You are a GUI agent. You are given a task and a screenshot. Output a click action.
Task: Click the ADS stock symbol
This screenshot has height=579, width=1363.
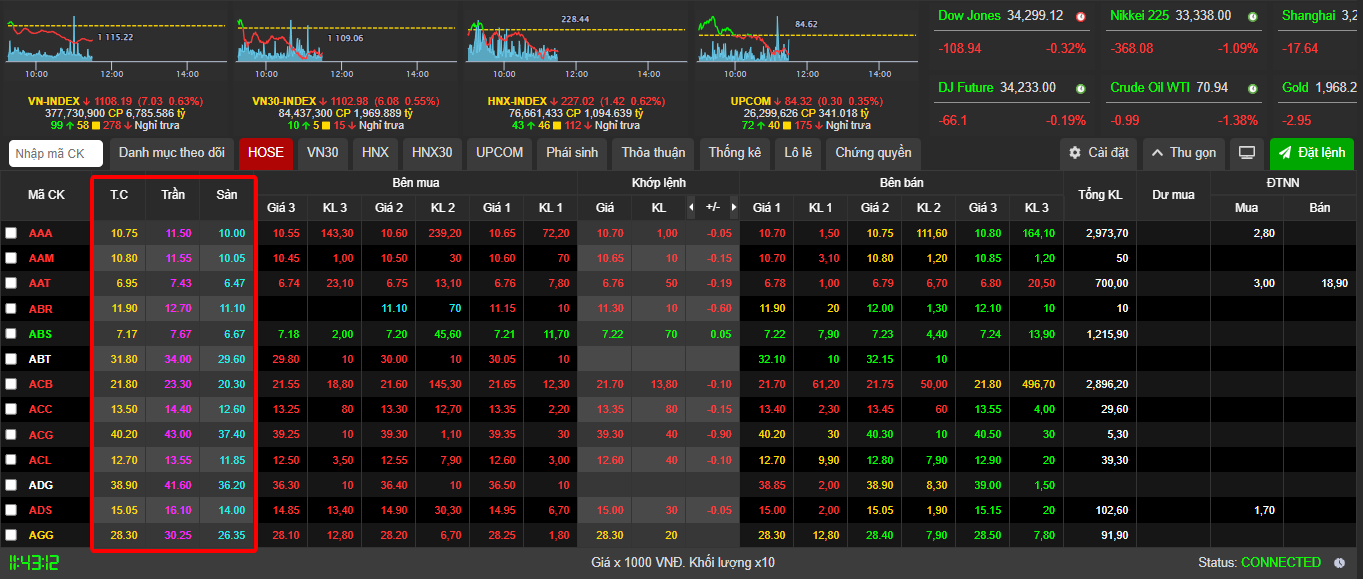[x=41, y=510]
